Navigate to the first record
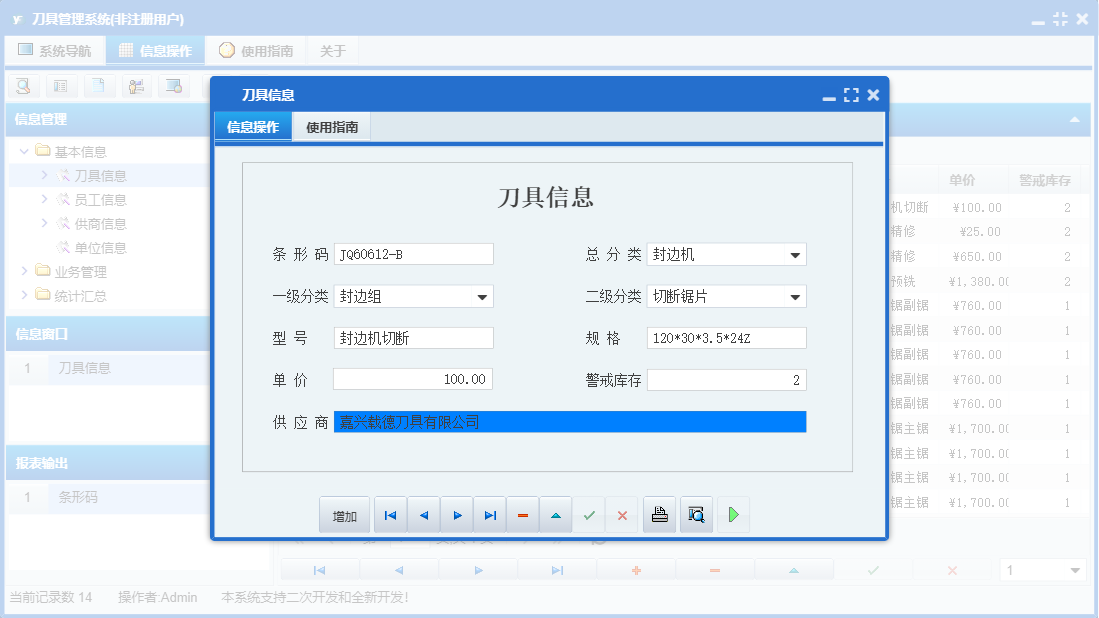 (x=390, y=514)
